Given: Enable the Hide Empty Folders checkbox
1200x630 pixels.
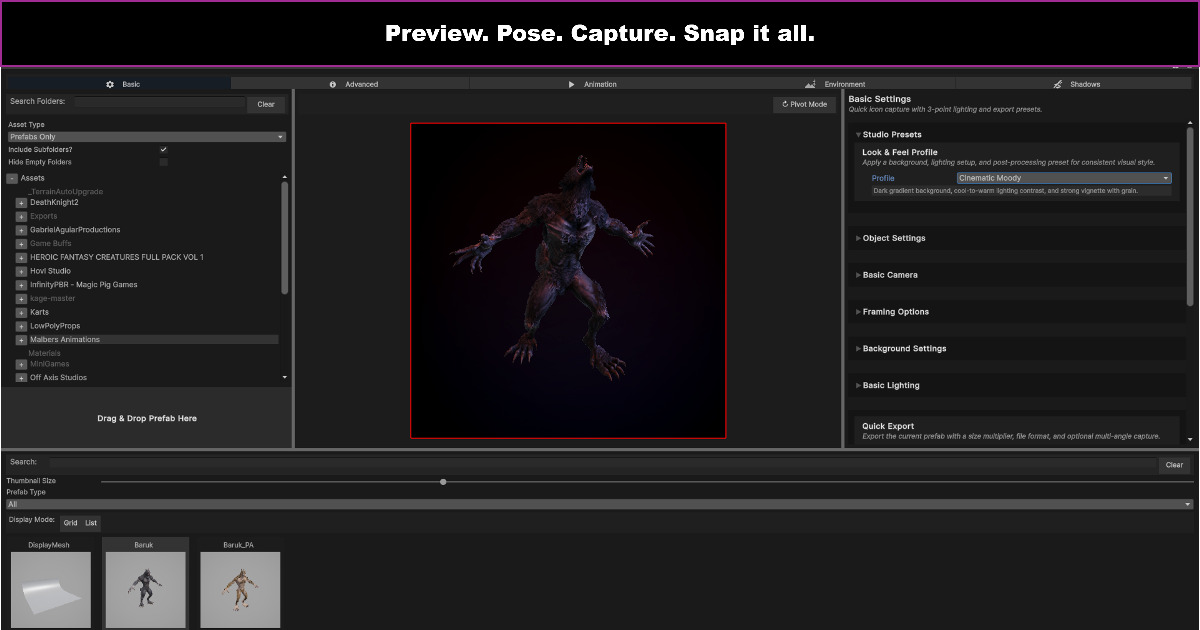Looking at the screenshot, I should [x=164, y=161].
